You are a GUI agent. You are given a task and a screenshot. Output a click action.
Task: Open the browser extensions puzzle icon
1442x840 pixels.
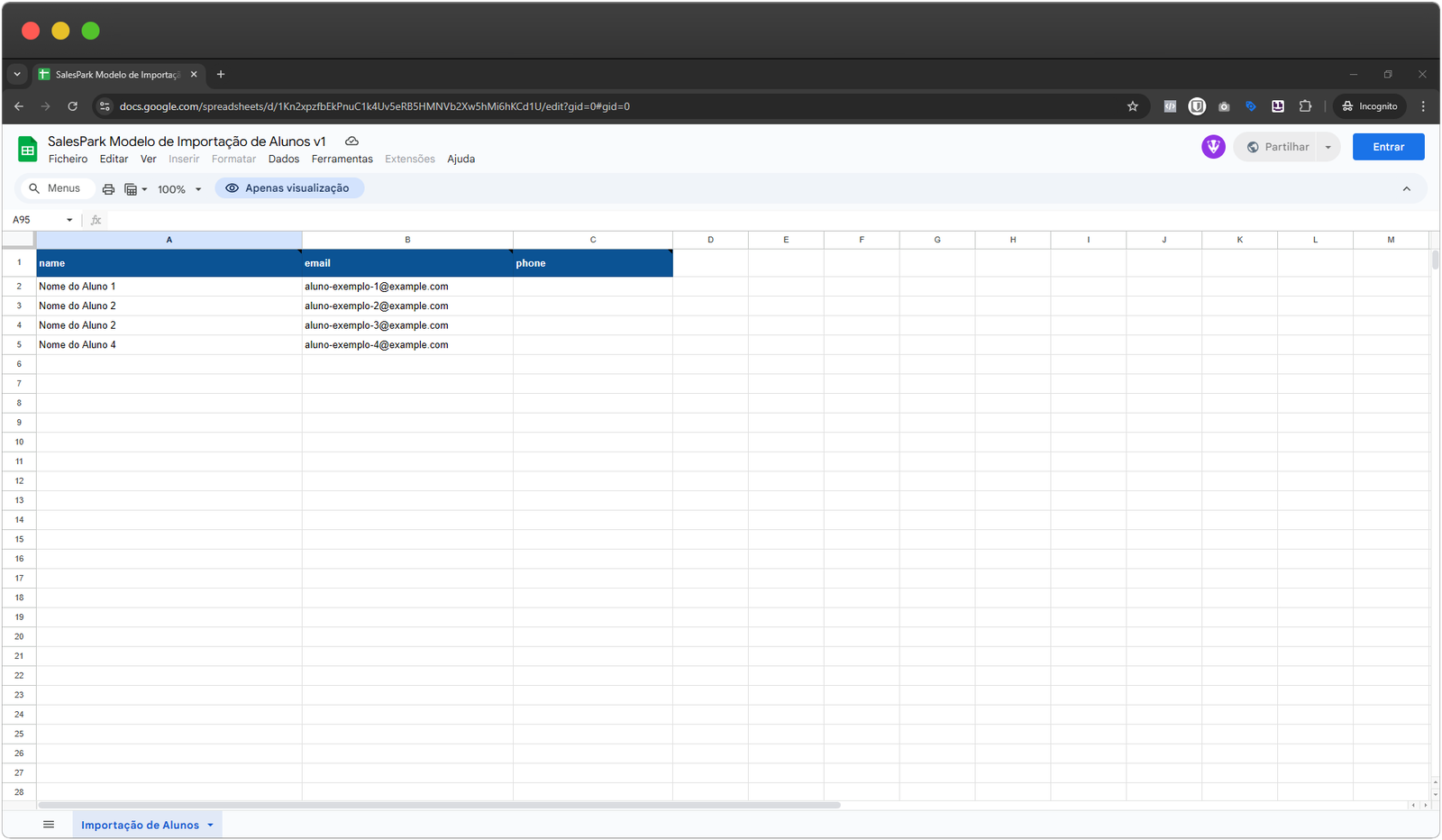[x=1305, y=106]
